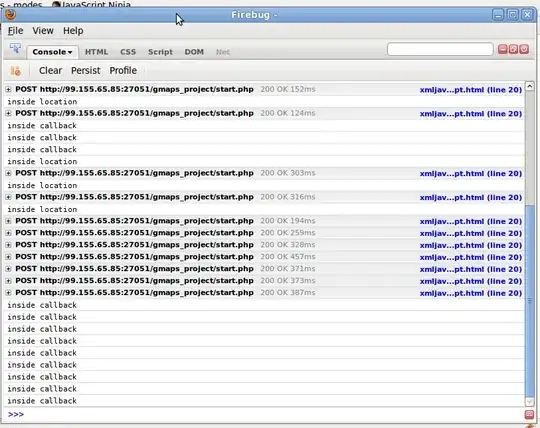The height and width of the screenshot is (428, 540).
Task: Expand the POST request with 328ms
Action: (x=8, y=245)
